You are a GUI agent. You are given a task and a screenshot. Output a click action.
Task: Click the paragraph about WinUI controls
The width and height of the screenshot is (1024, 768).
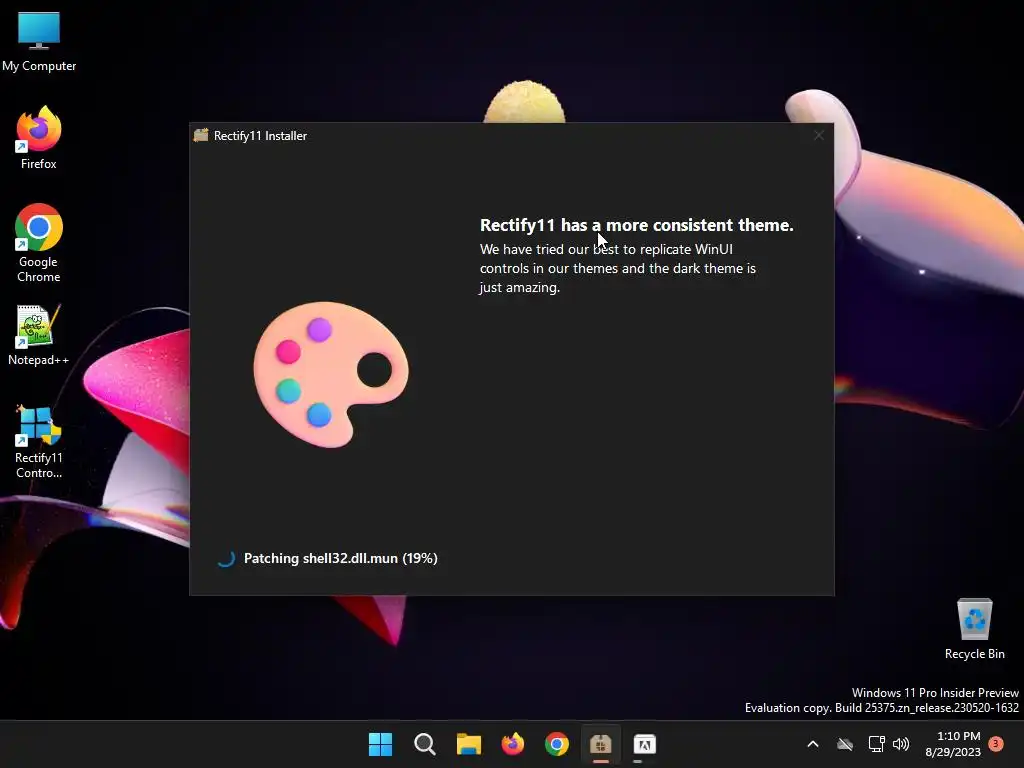(x=618, y=268)
